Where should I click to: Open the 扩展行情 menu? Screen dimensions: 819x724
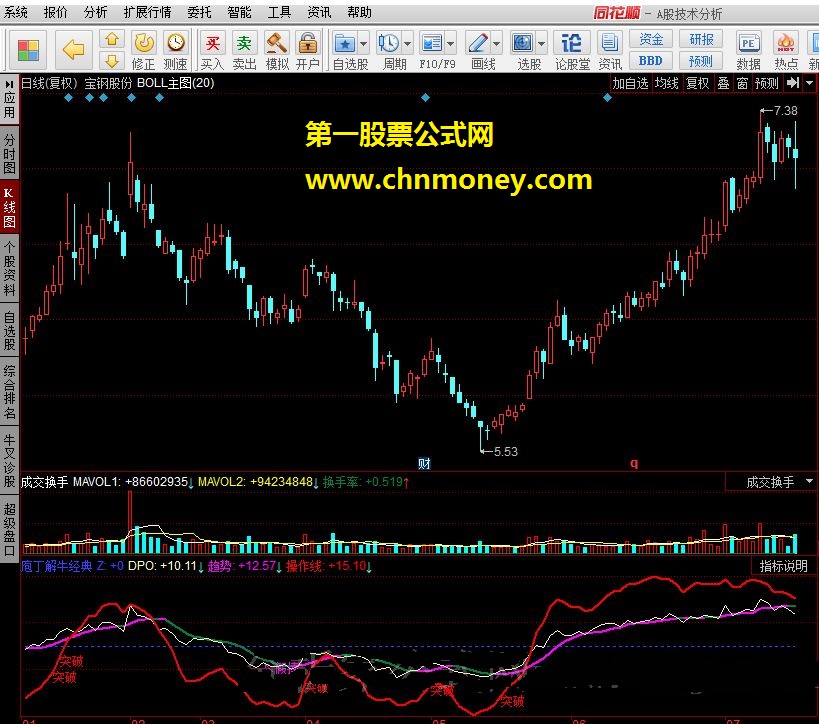tap(147, 11)
